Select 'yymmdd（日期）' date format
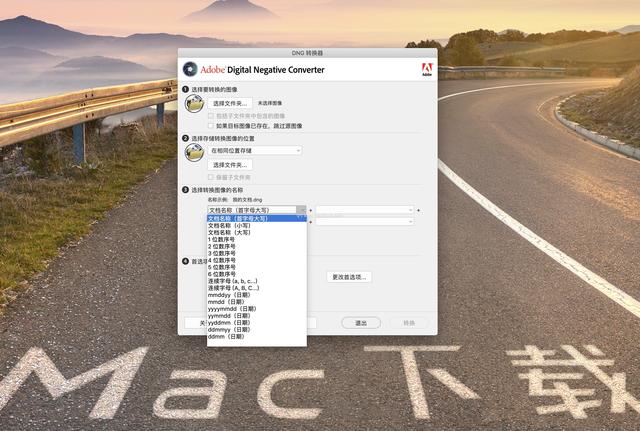640x431 pixels. (257, 315)
